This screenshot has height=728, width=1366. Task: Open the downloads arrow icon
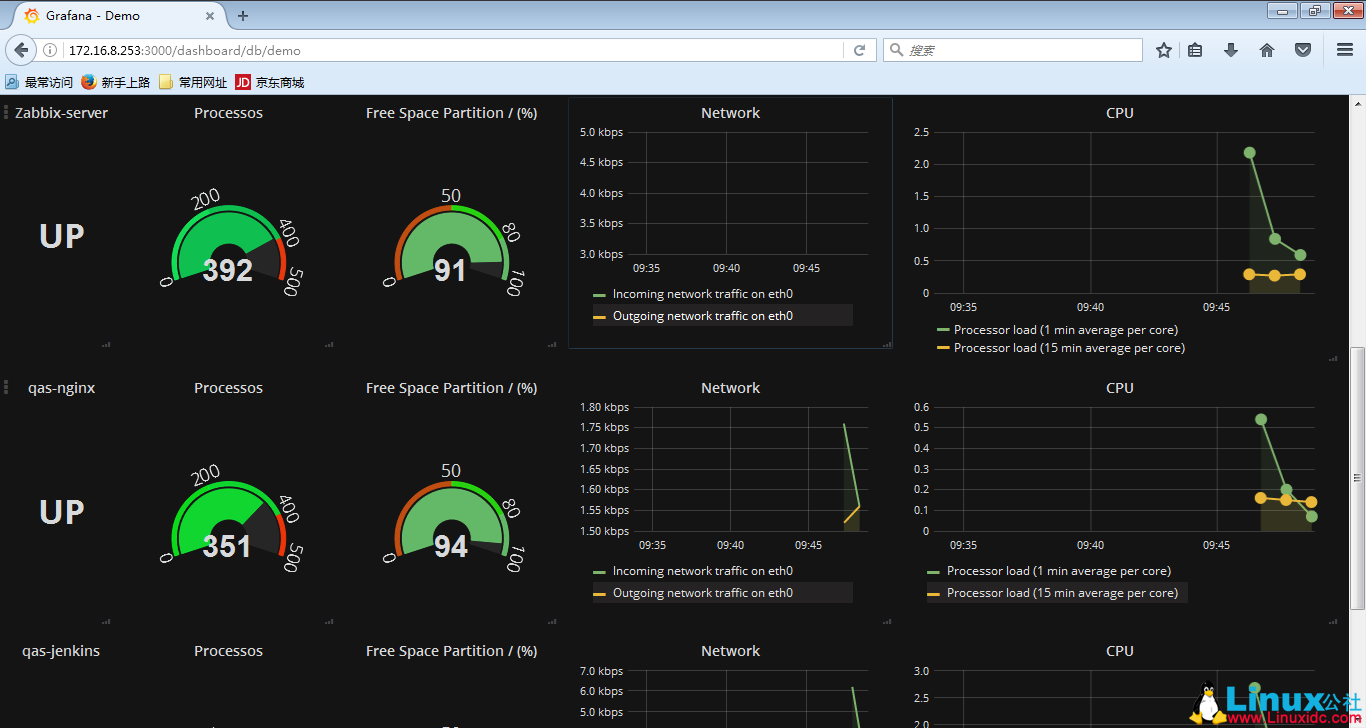pos(1231,50)
